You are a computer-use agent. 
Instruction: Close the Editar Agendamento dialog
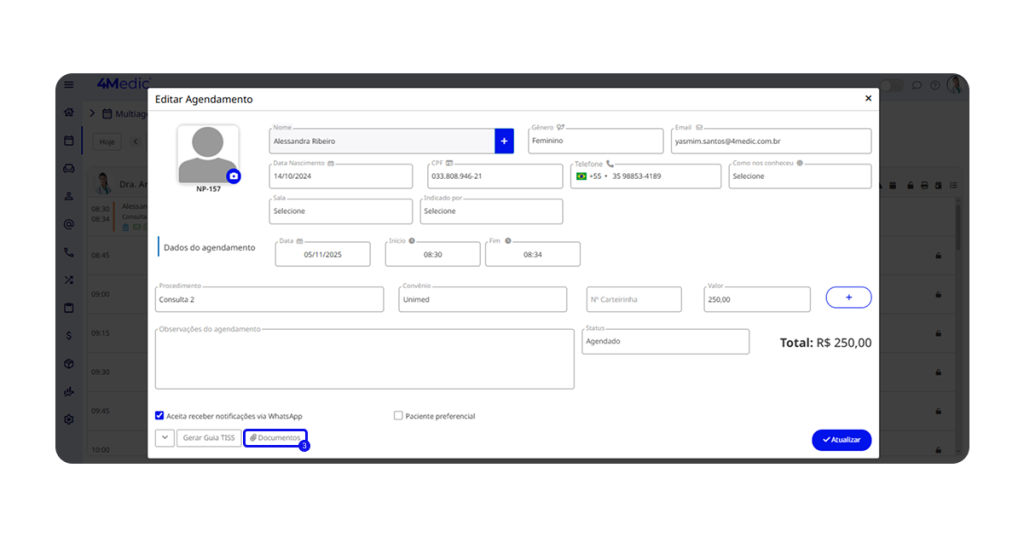868,99
